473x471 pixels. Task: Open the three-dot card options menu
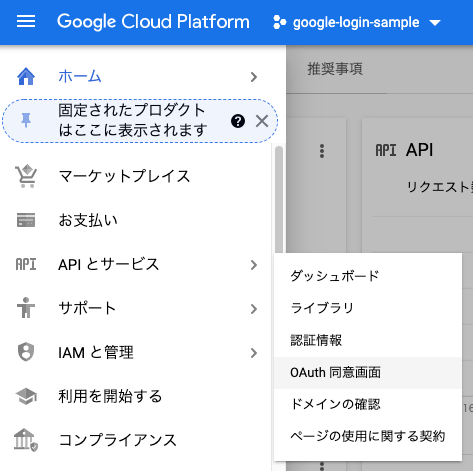pos(322,151)
